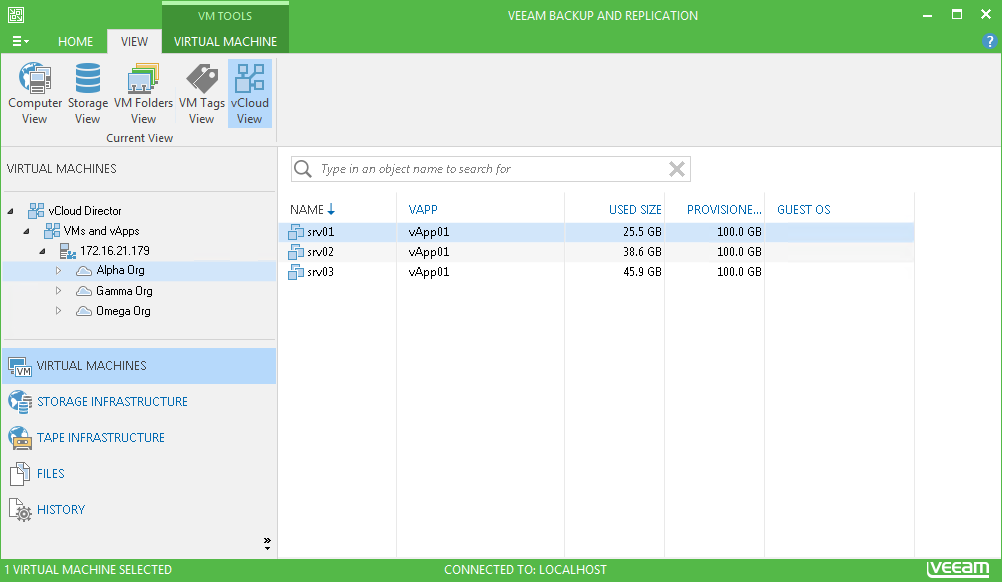Clear the search box with X
Image resolution: width=1002 pixels, height=582 pixels.
click(x=677, y=169)
